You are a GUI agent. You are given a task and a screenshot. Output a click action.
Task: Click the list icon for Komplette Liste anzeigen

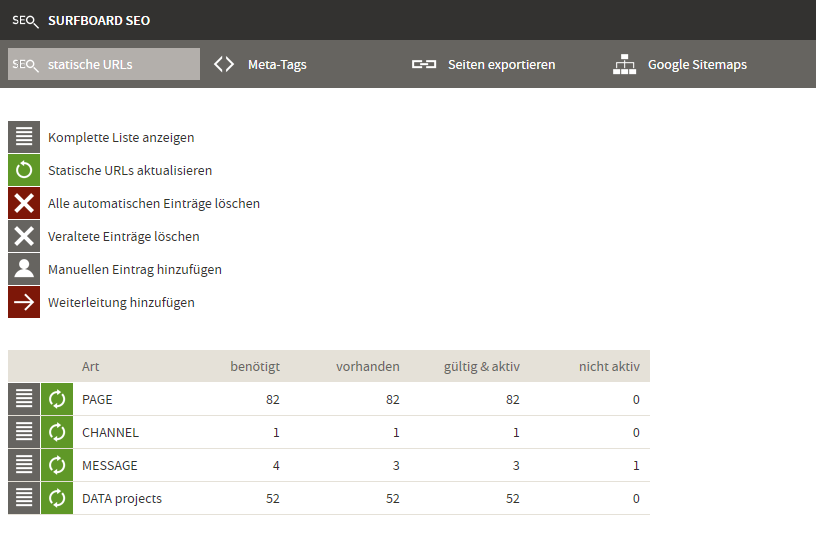click(24, 137)
